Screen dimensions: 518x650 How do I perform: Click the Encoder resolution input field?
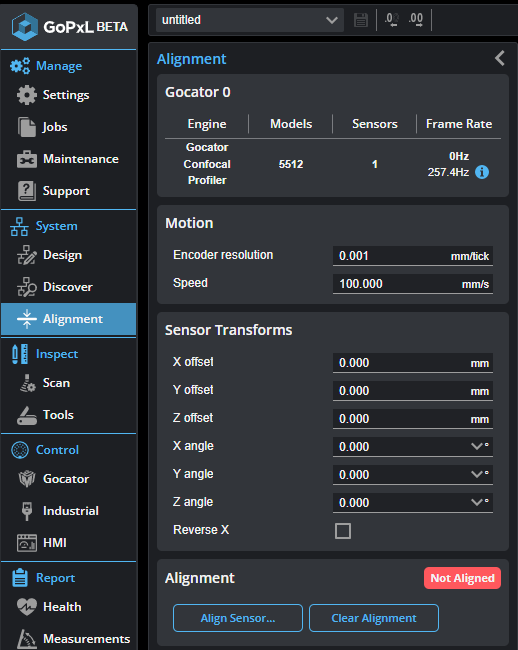click(x=413, y=256)
